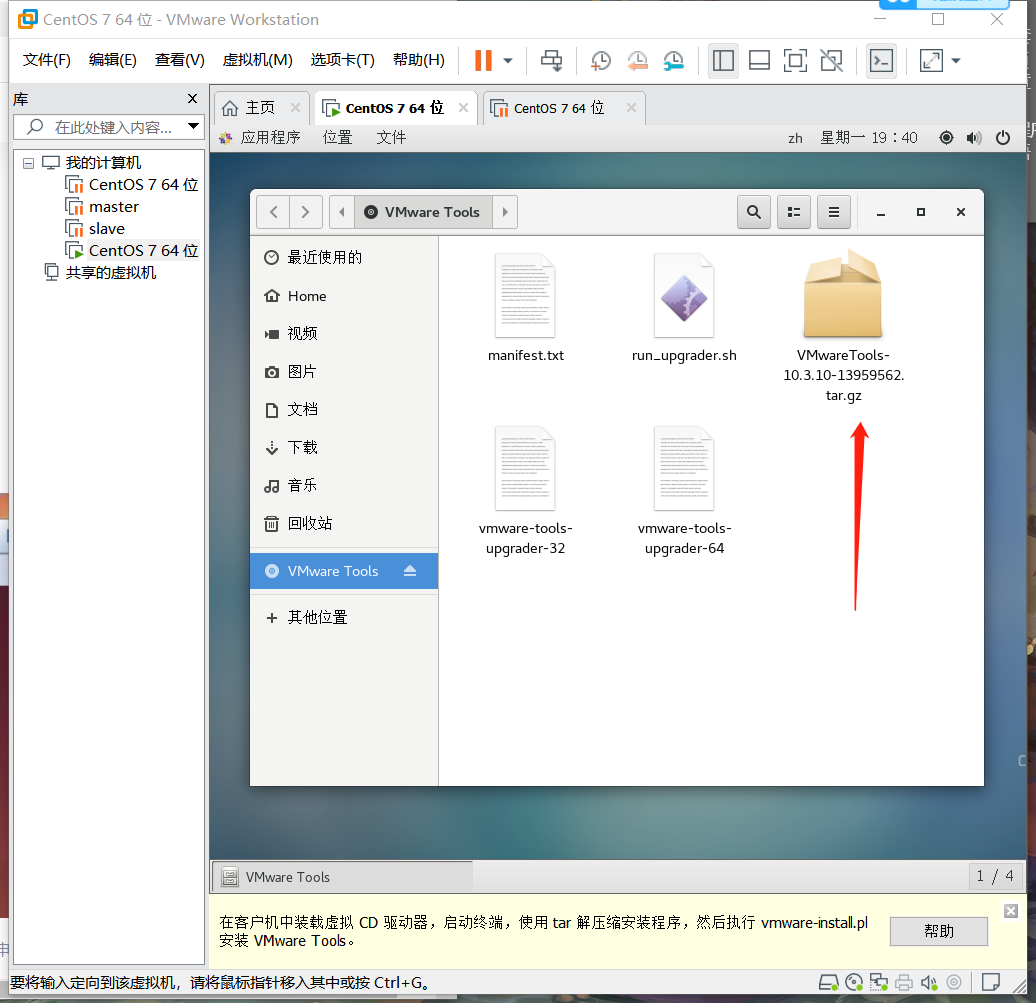Enter full screen mode icon
This screenshot has width=1036, height=1003.
795,61
